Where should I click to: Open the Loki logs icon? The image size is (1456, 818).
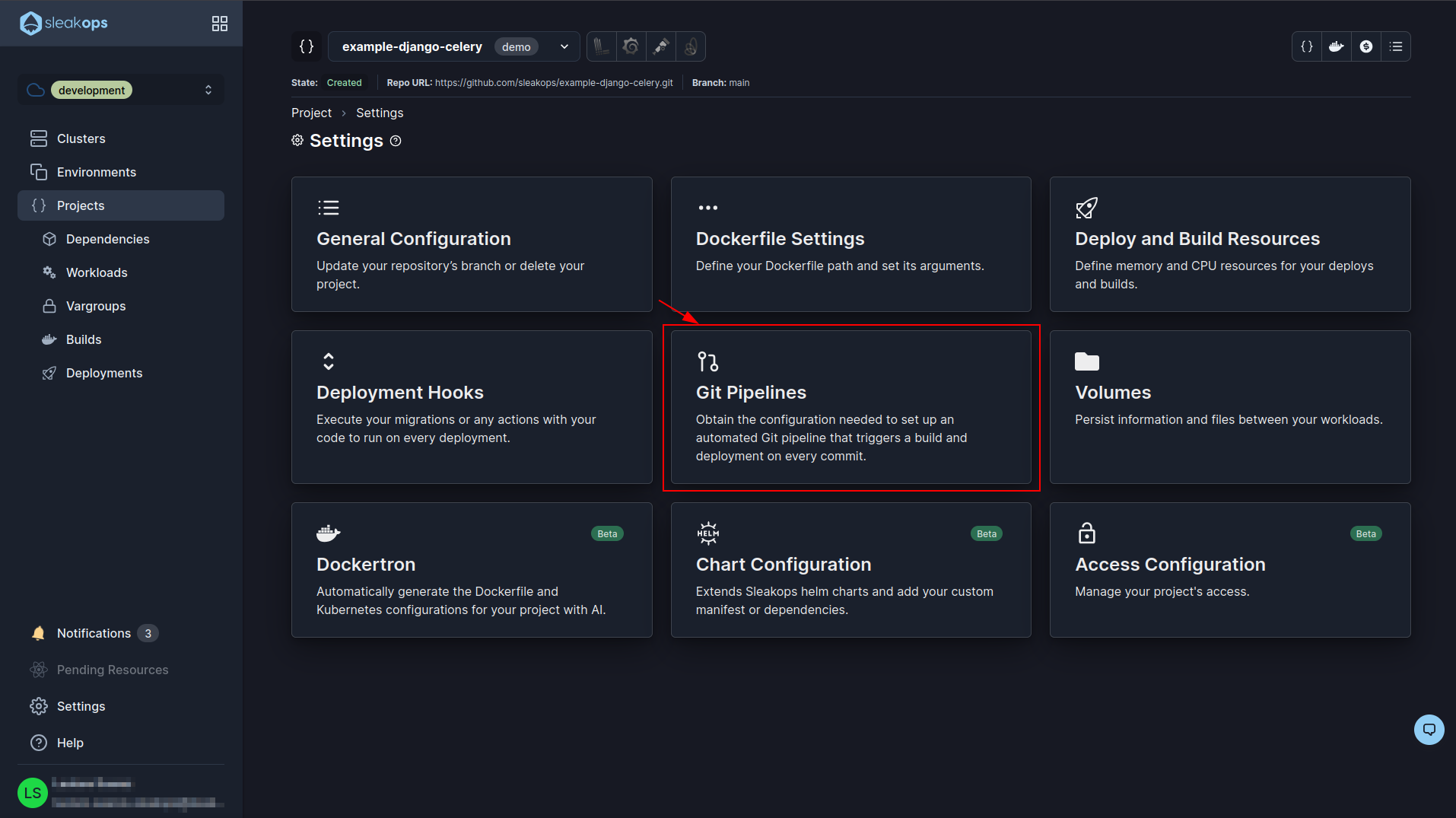click(602, 46)
